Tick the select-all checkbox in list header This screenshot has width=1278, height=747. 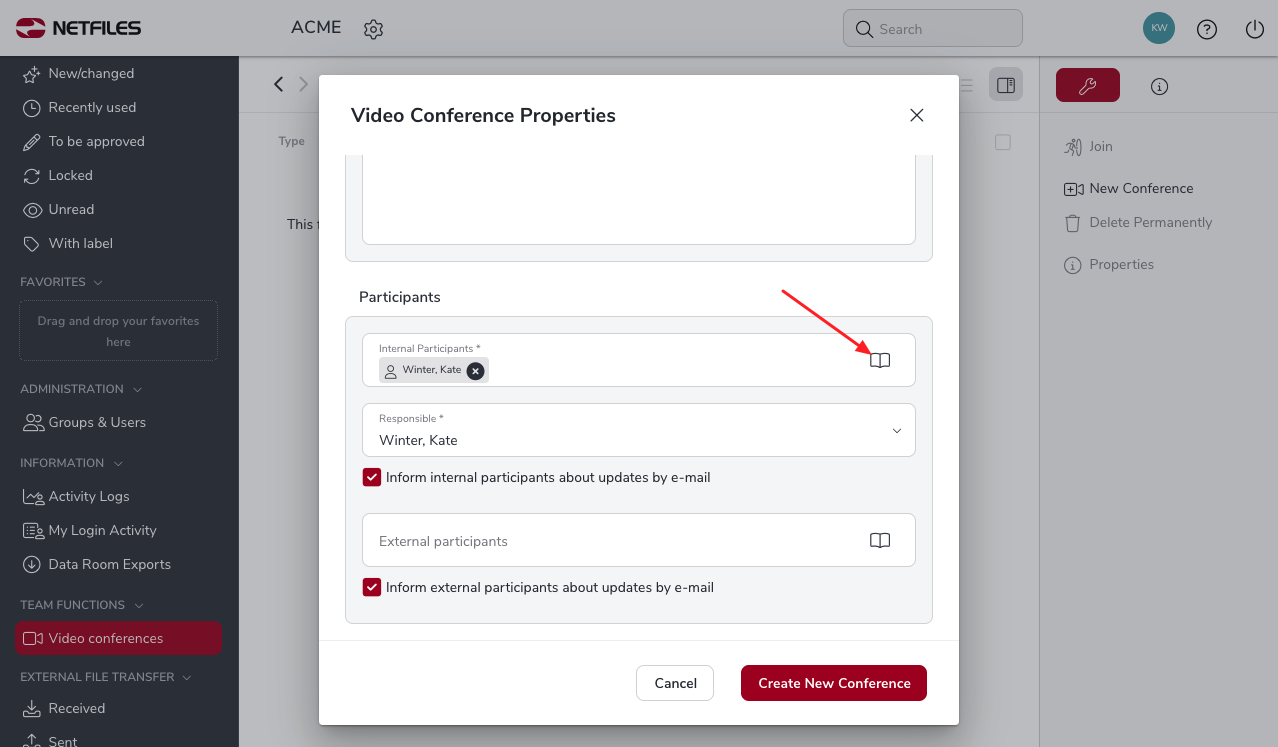[x=1003, y=142]
